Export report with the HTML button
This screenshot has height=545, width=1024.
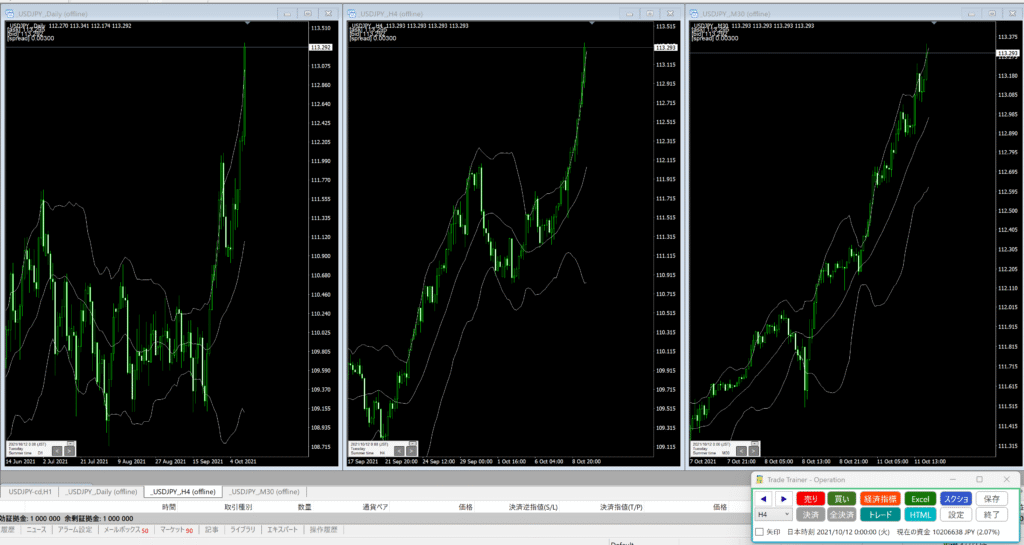(x=920, y=514)
